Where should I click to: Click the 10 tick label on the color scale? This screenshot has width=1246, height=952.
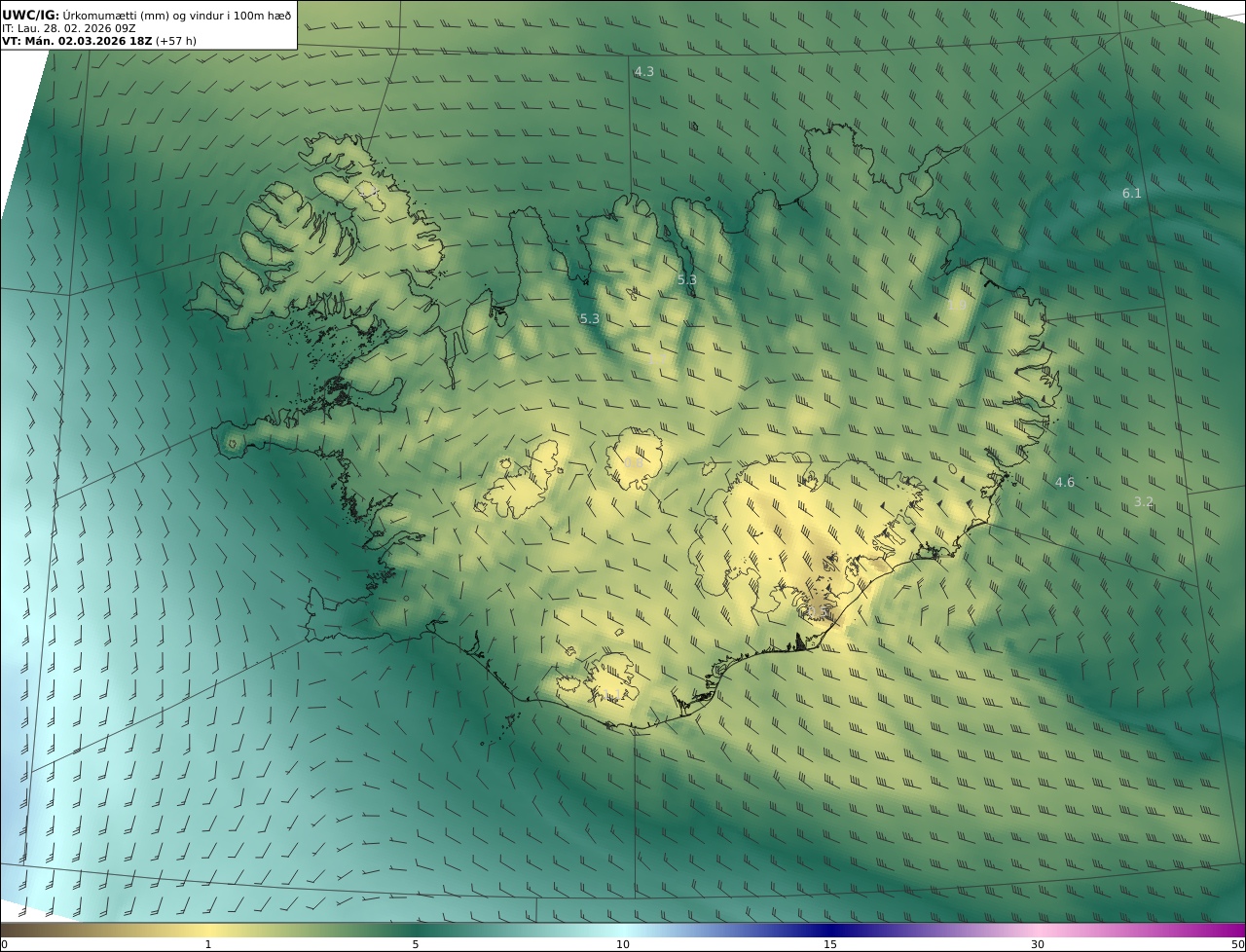coord(623,944)
